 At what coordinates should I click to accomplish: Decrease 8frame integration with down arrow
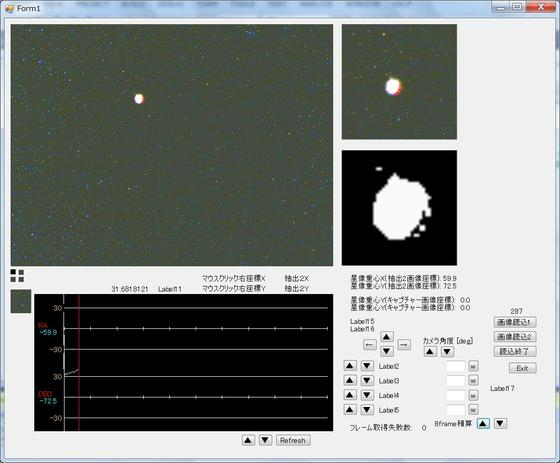pyautogui.click(x=500, y=424)
